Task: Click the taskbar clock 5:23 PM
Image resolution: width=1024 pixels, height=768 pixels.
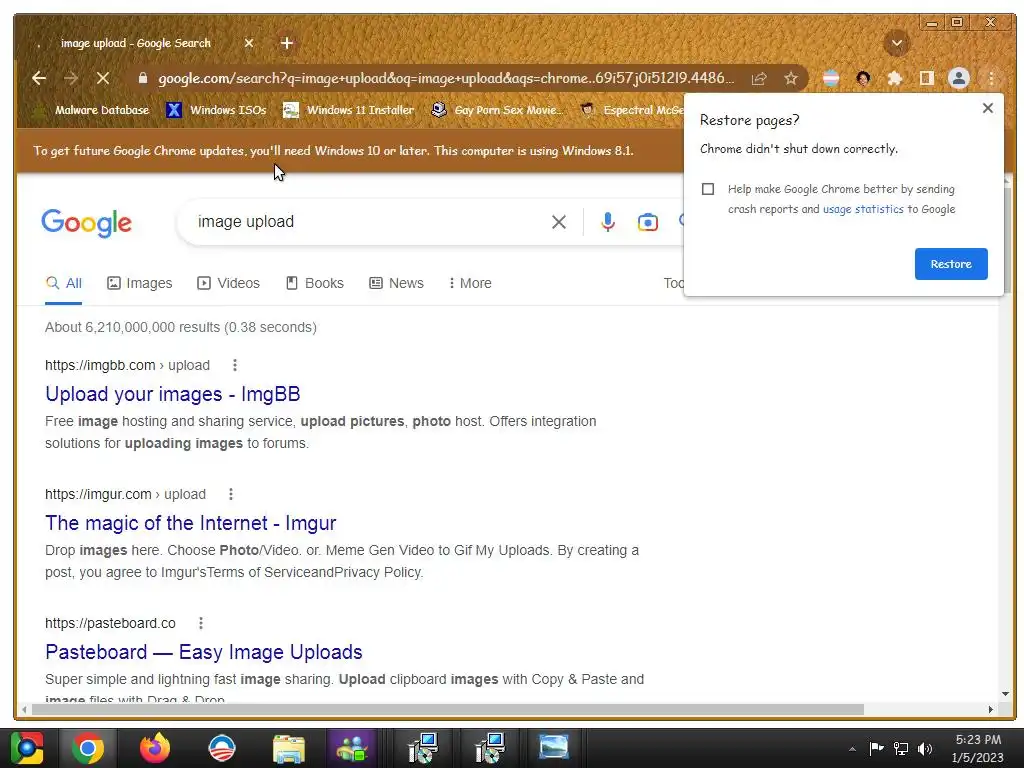Action: pos(978,740)
